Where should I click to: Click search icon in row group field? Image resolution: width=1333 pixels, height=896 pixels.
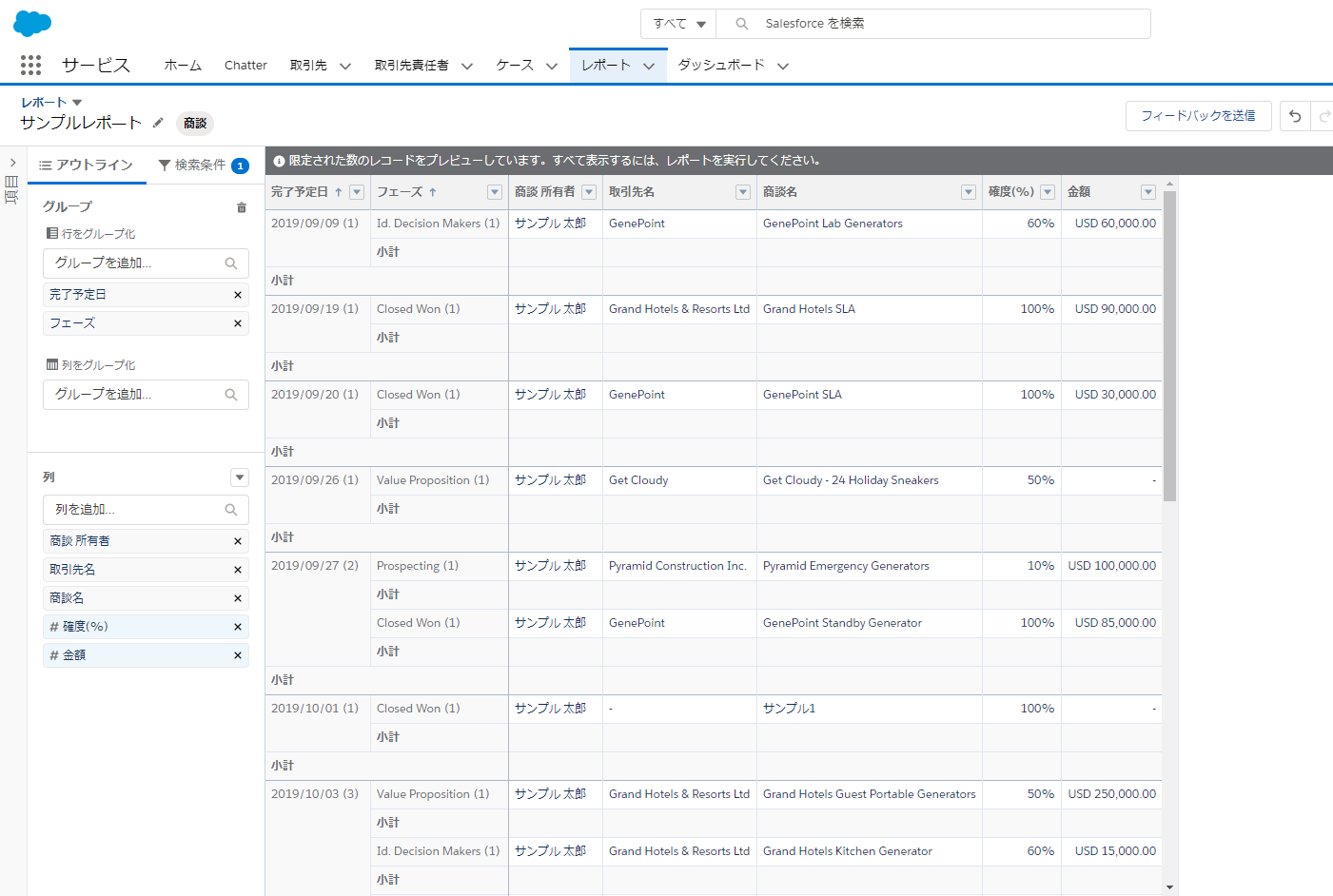tap(231, 263)
